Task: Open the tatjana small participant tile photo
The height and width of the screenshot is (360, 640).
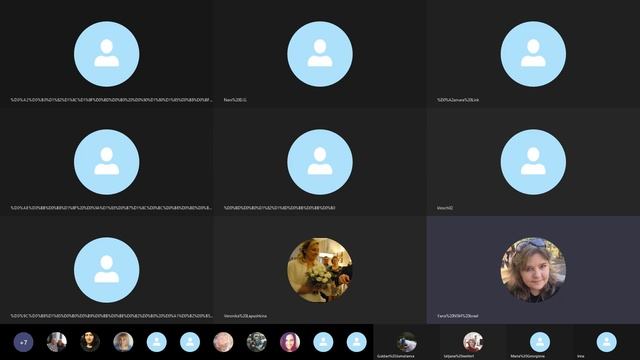Action: pos(473,342)
